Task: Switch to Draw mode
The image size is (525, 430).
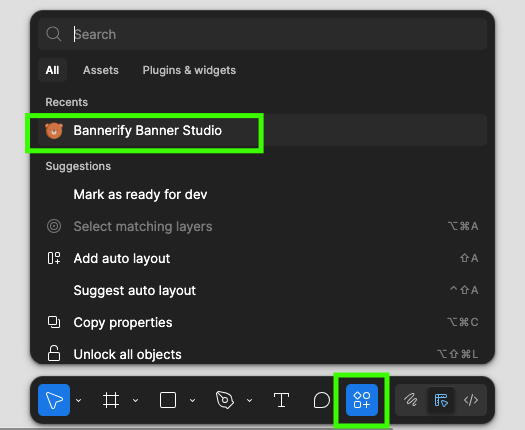Action: click(x=410, y=400)
